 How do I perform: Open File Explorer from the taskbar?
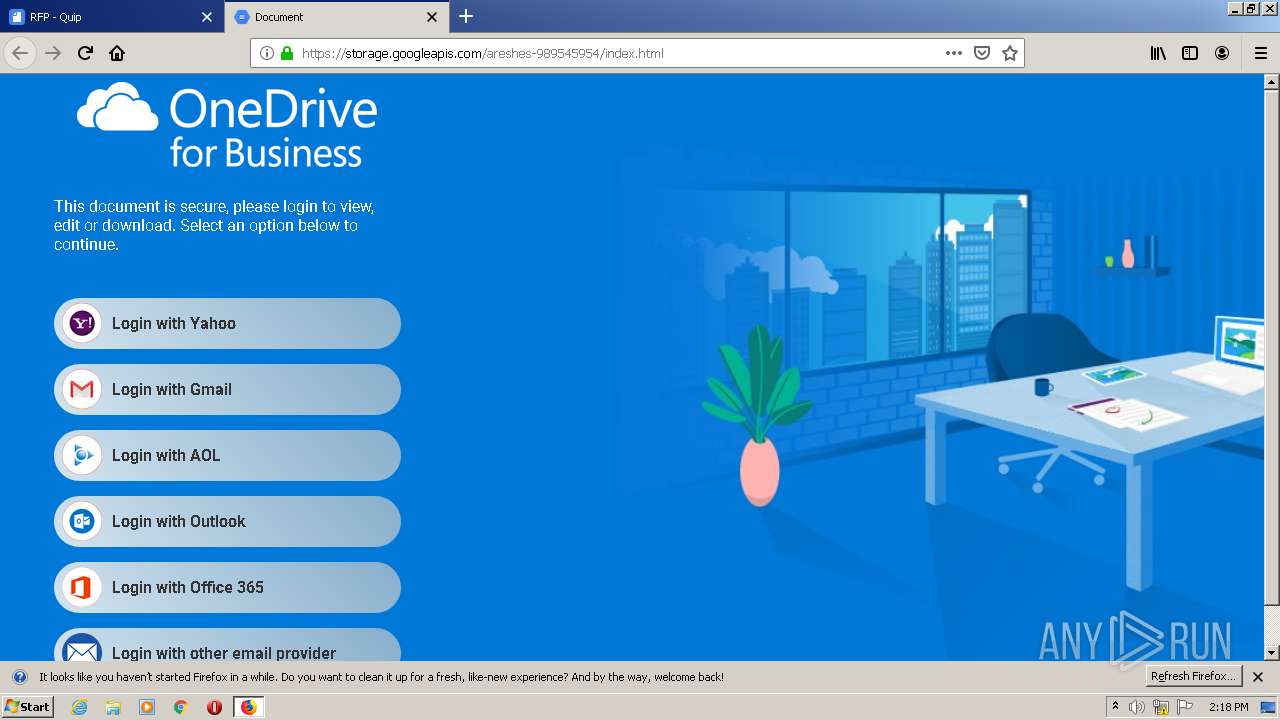coord(113,707)
